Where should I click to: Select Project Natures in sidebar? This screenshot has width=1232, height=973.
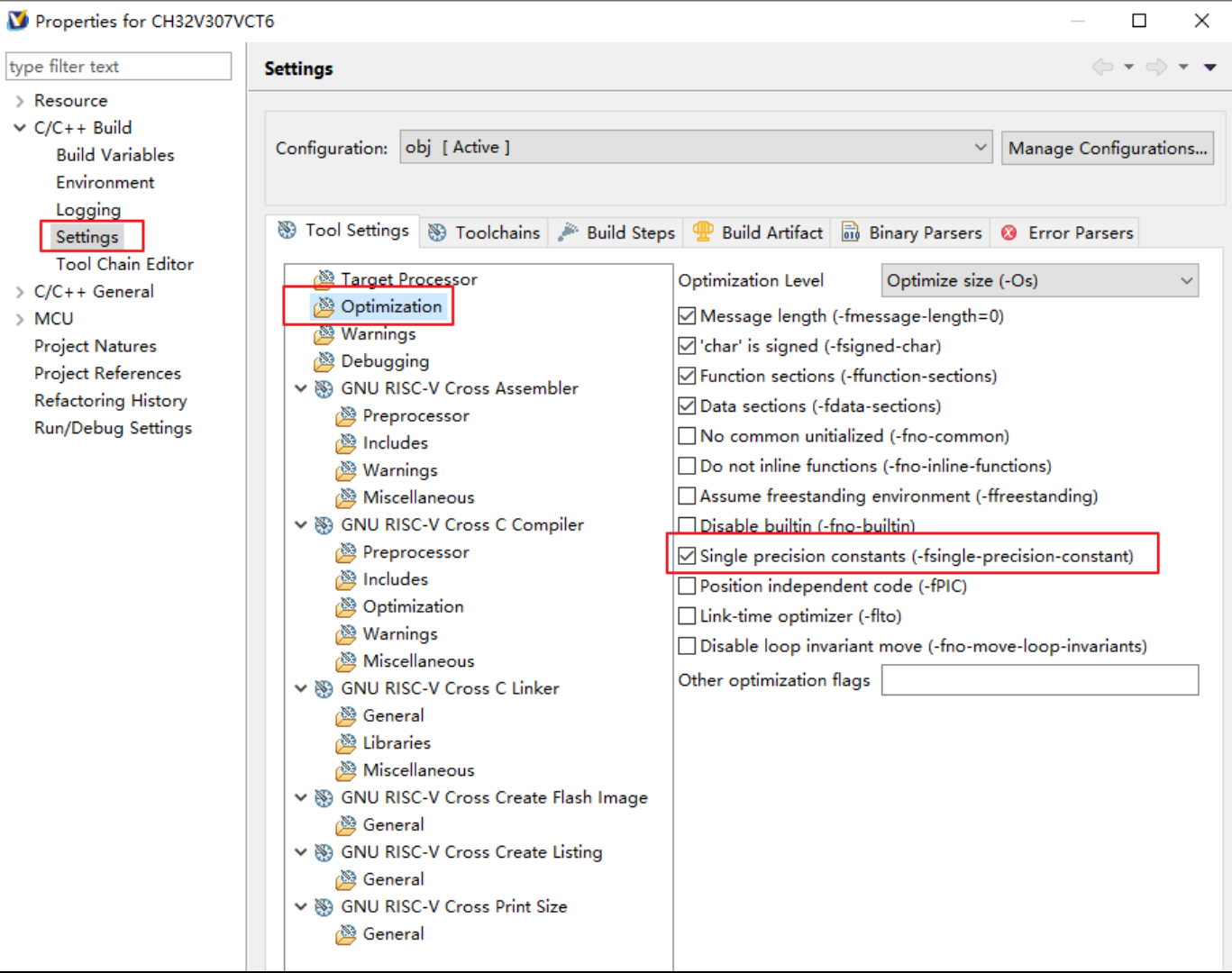point(96,346)
